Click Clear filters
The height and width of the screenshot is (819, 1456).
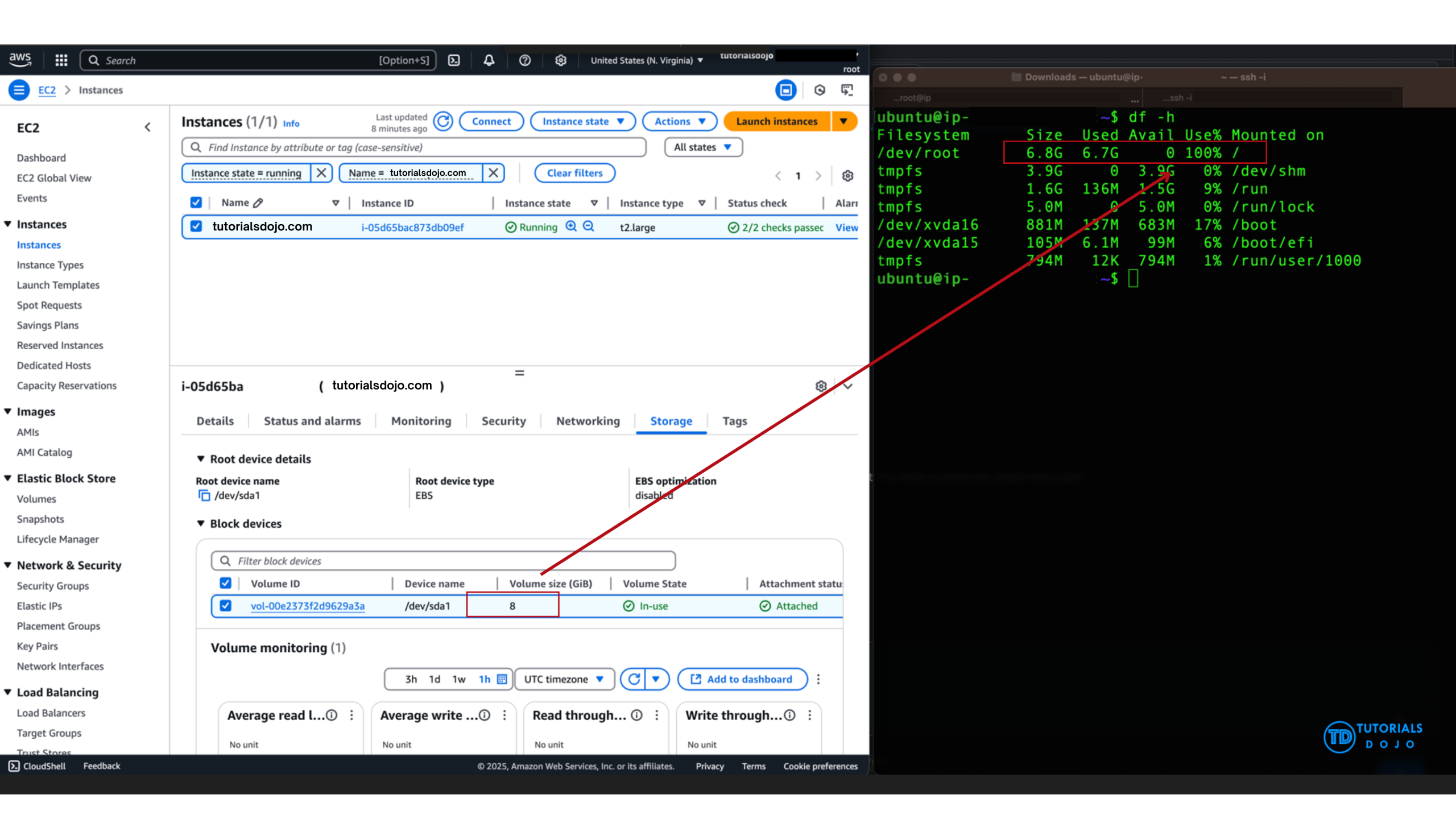574,173
